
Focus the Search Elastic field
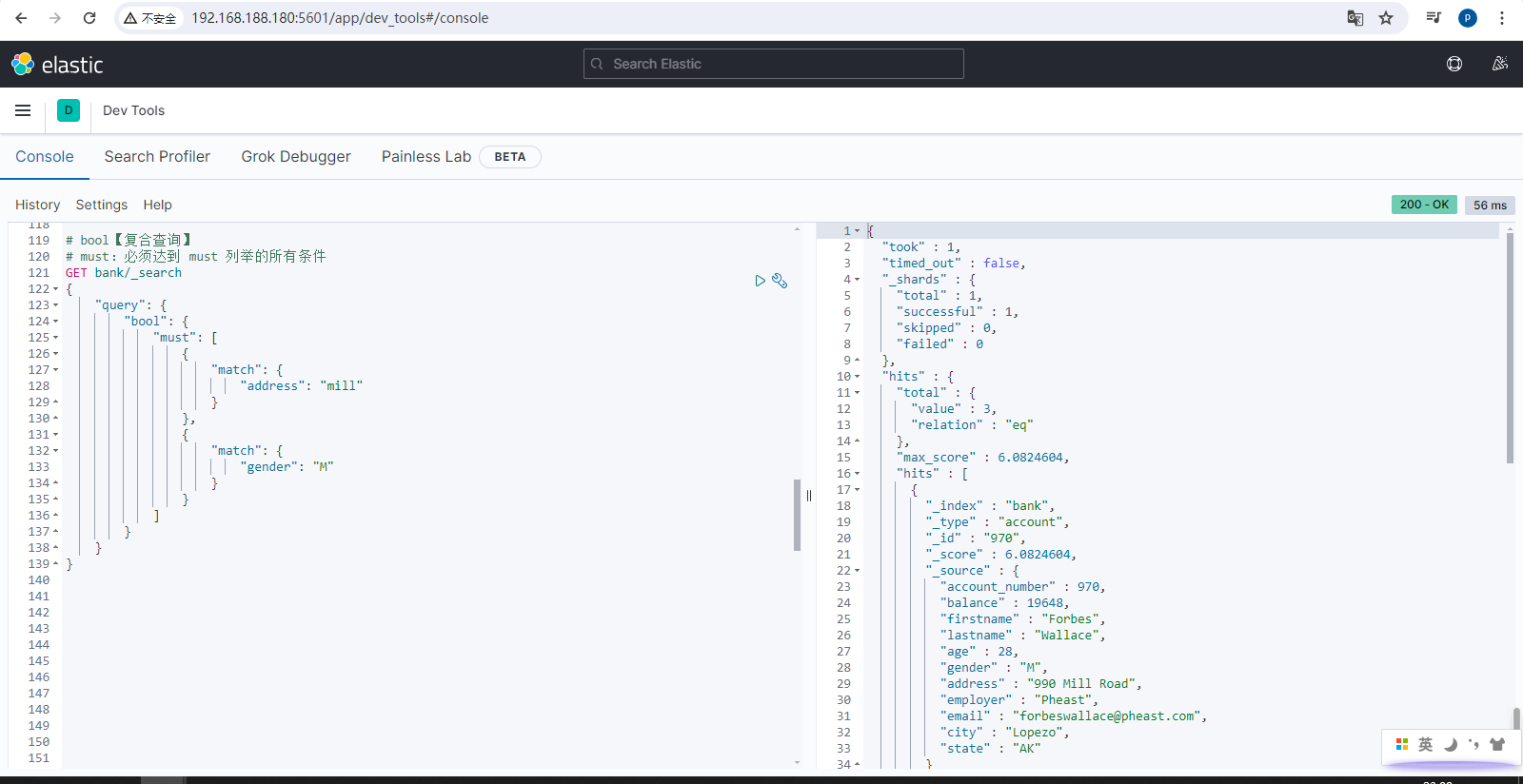(x=774, y=64)
